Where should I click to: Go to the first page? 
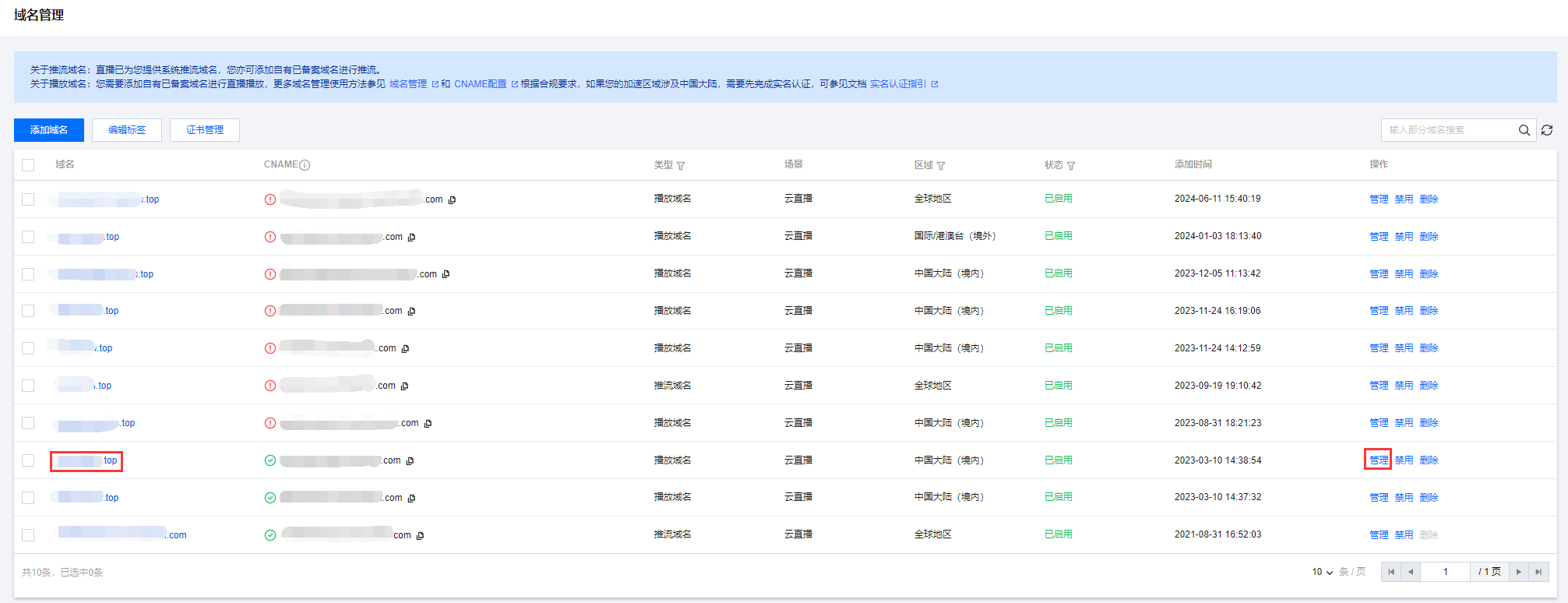click(1391, 572)
